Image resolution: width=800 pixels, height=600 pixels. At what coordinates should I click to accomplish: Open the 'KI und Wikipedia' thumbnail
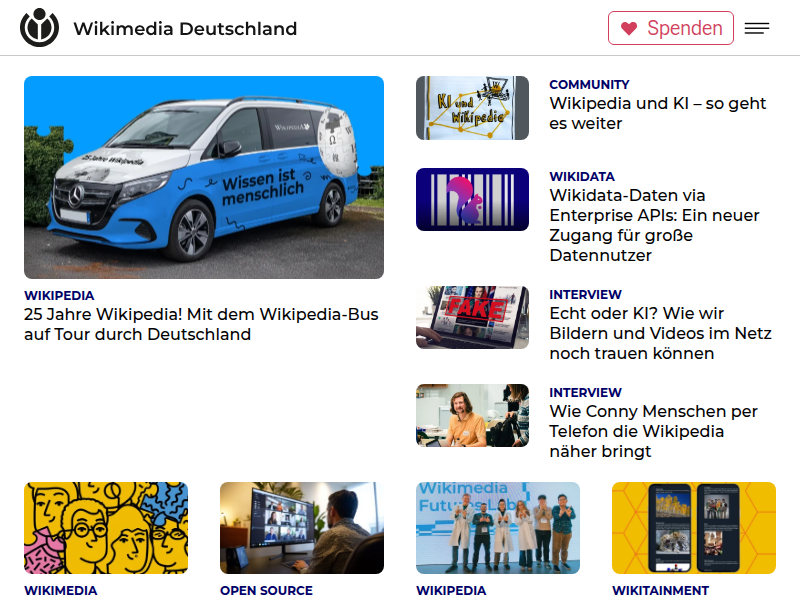tap(472, 108)
